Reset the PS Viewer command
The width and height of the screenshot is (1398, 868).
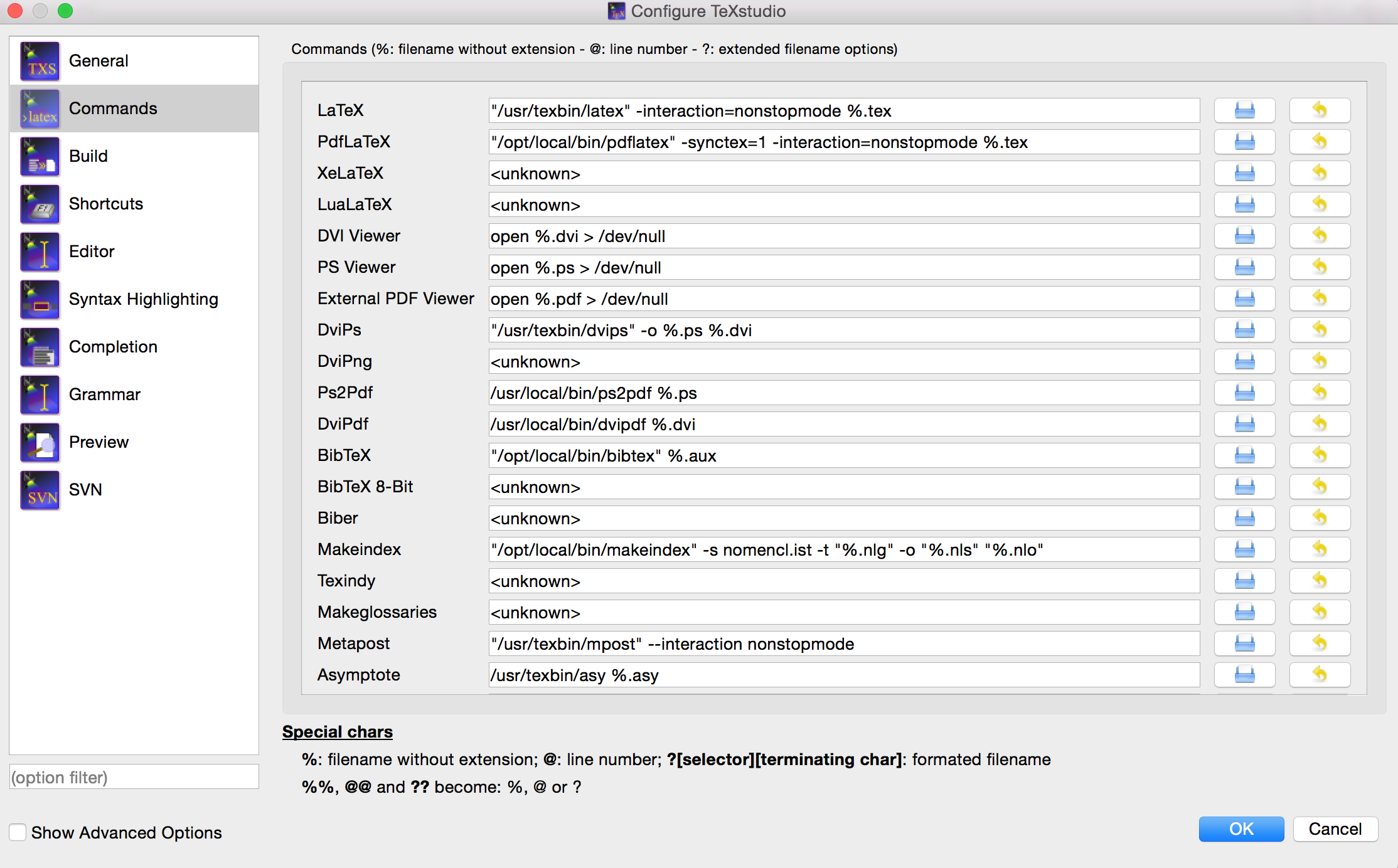(x=1320, y=267)
